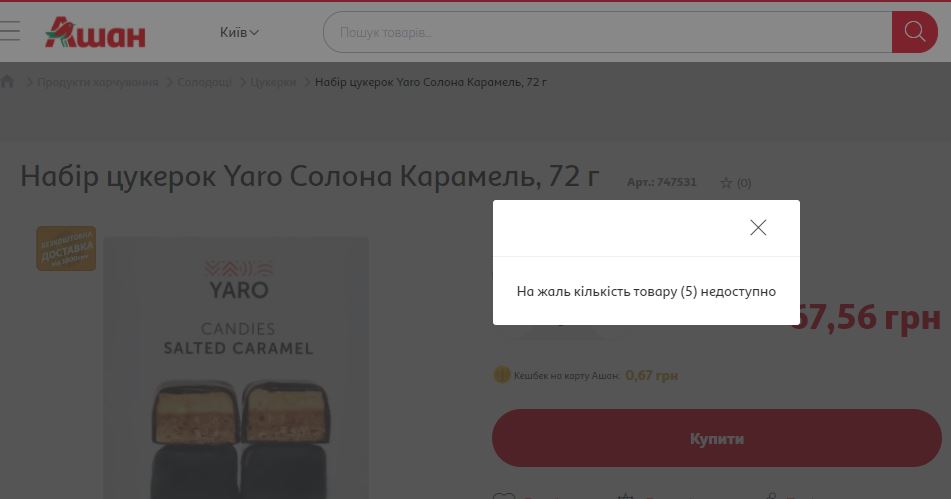Go to homepage via the Ашан logo
Viewport: 951px width, 499px height.
tap(95, 32)
